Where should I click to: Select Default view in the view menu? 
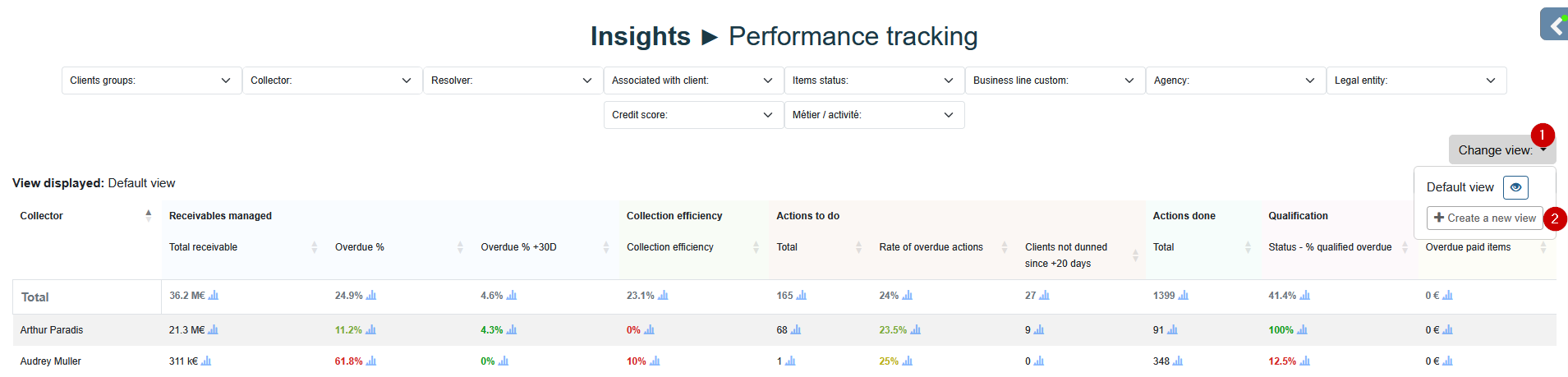pyautogui.click(x=1460, y=187)
